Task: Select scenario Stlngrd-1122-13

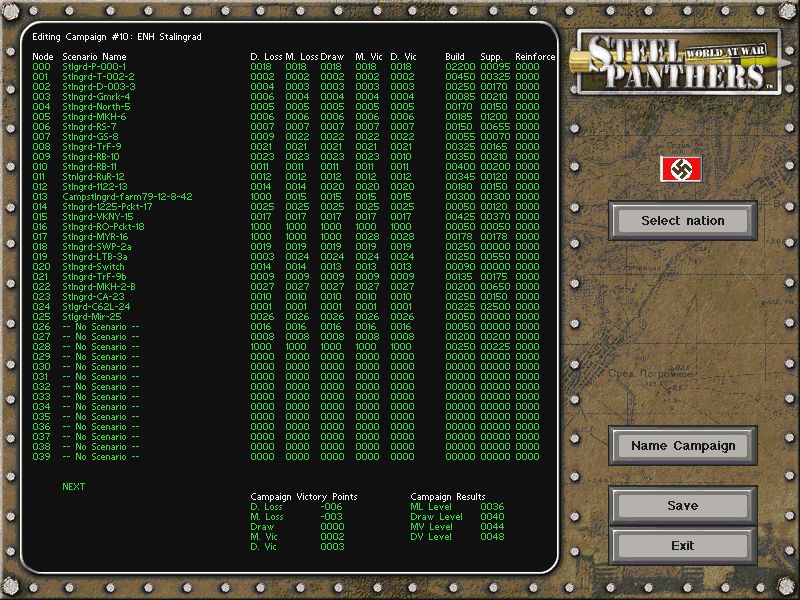Action: pos(95,187)
